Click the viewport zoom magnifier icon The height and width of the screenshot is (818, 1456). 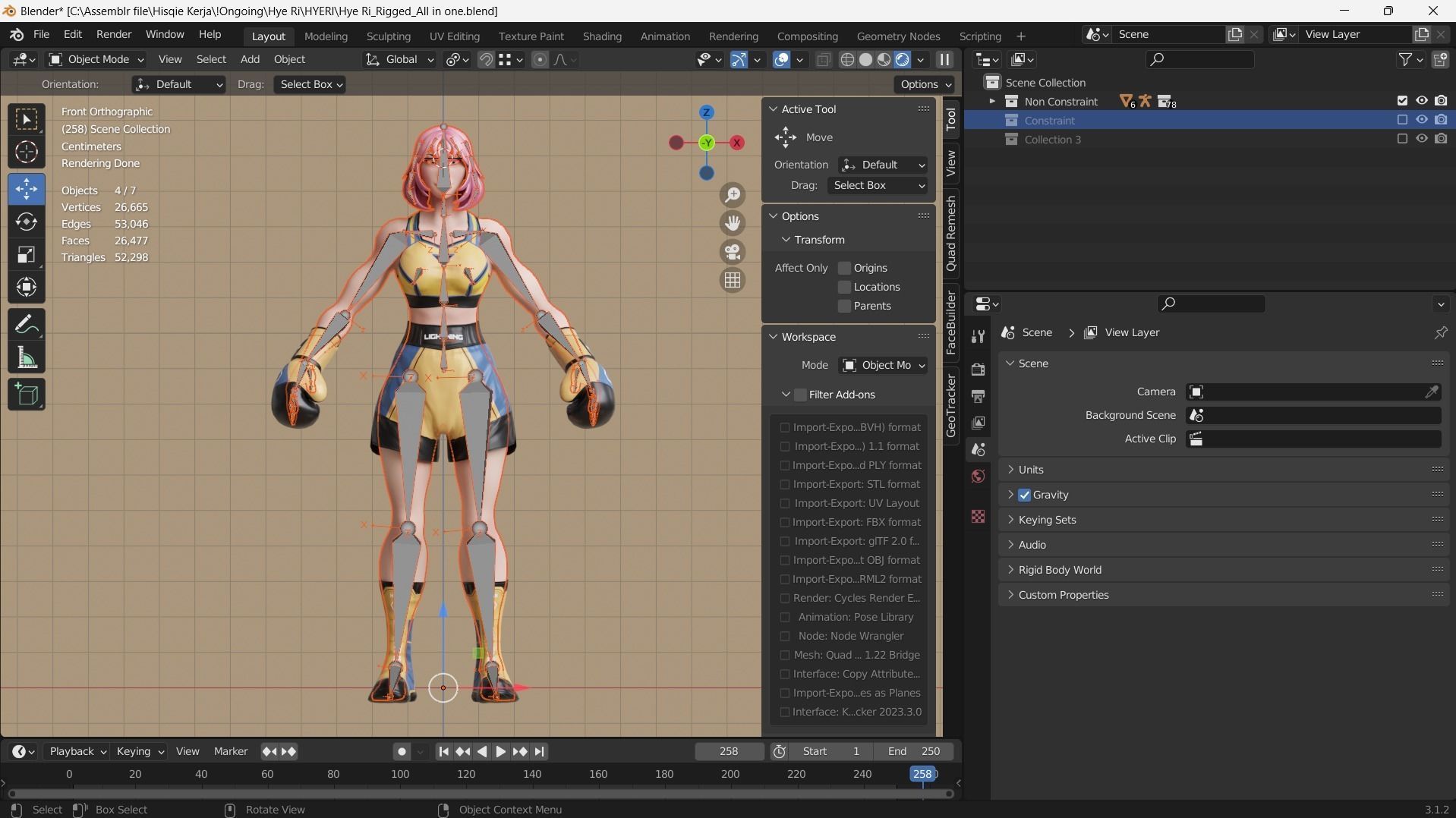tap(733, 195)
